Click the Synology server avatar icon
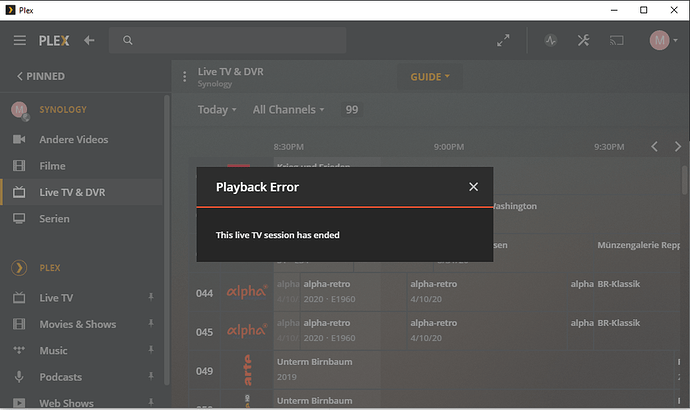 point(20,110)
